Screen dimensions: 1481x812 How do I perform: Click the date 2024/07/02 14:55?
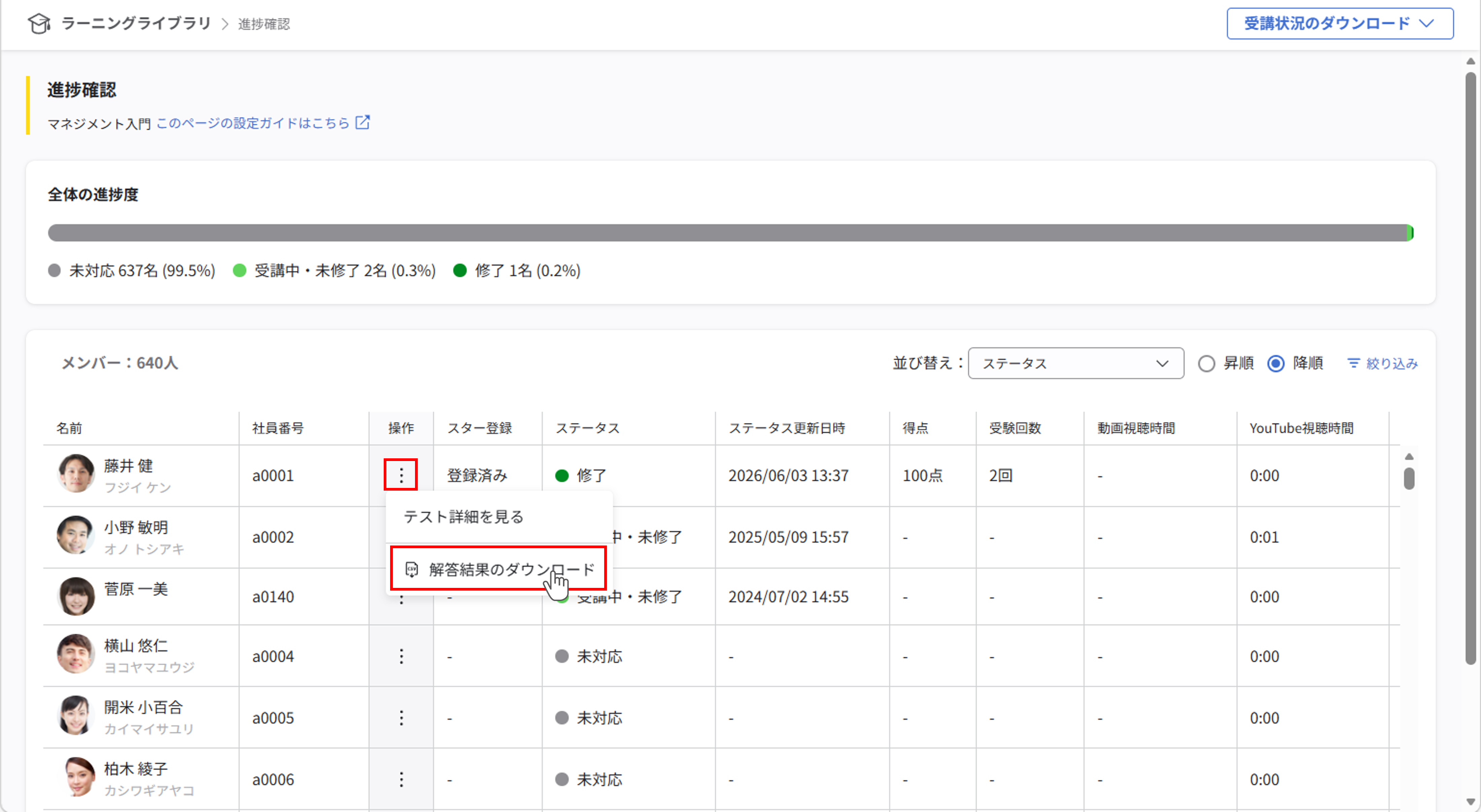[789, 597]
